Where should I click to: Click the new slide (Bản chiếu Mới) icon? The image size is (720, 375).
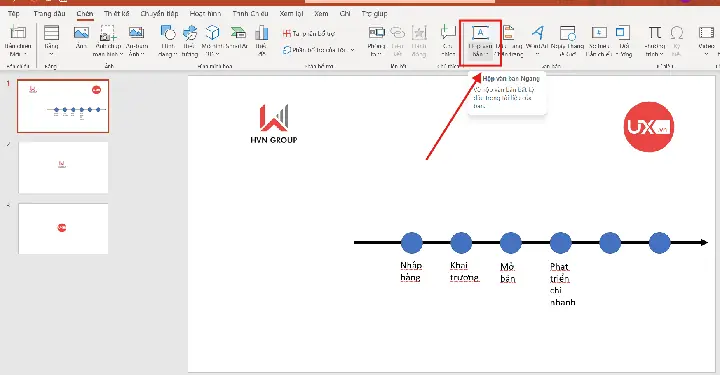tap(18, 33)
